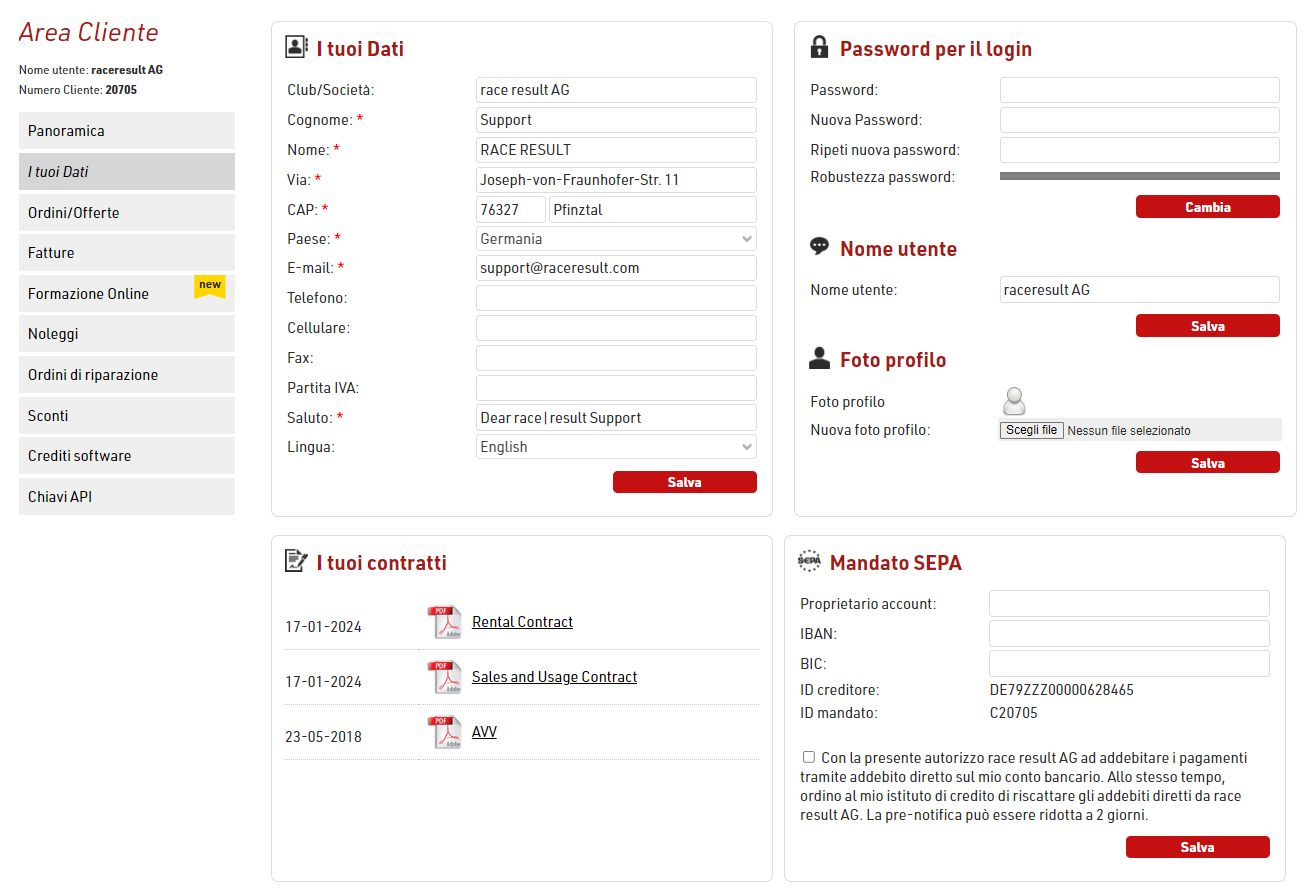
Task: Click the Sales and Usage Contract PDF icon
Action: tap(445, 677)
